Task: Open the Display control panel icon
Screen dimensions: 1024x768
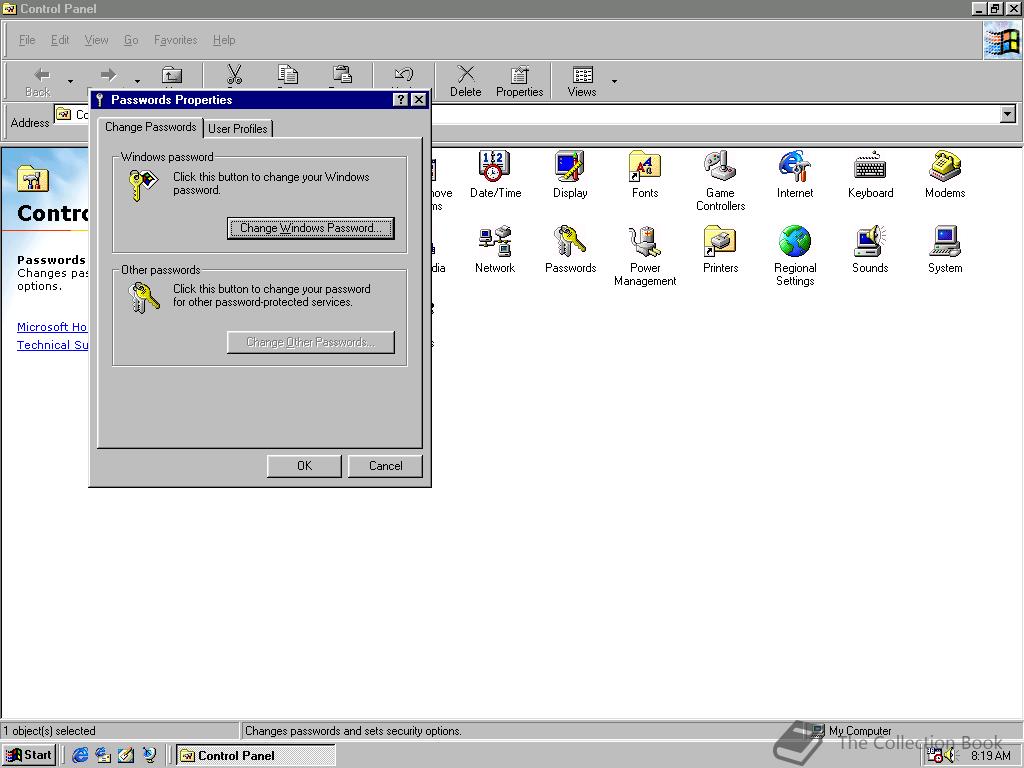Action: (570, 174)
